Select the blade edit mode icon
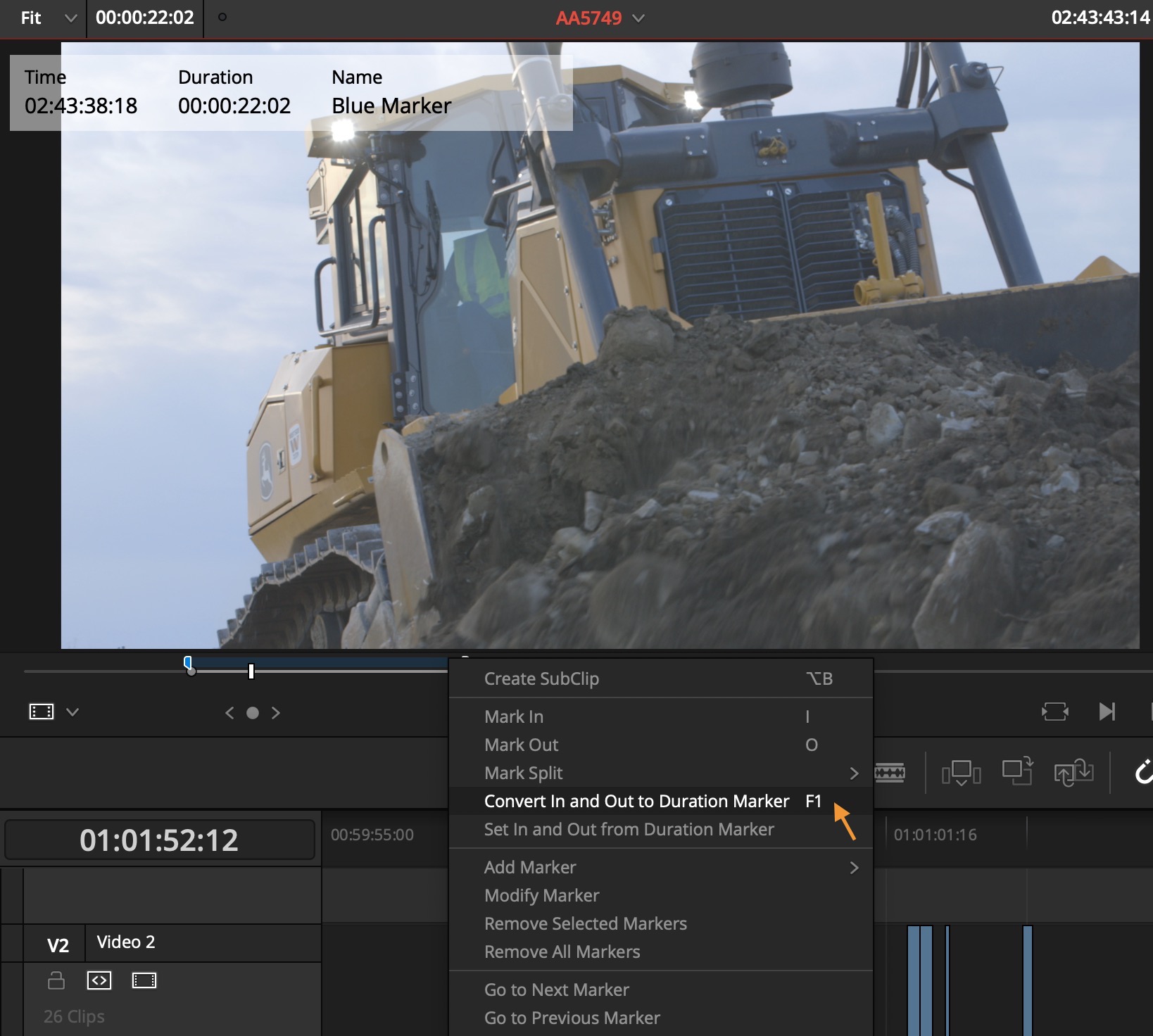The width and height of the screenshot is (1153, 1036). 890,773
